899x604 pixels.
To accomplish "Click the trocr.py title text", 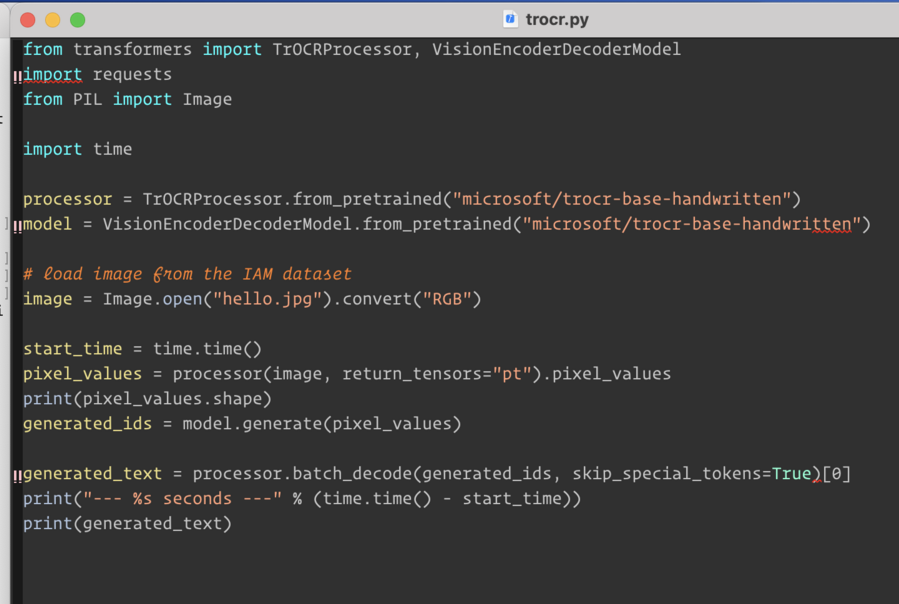I will point(557,19).
